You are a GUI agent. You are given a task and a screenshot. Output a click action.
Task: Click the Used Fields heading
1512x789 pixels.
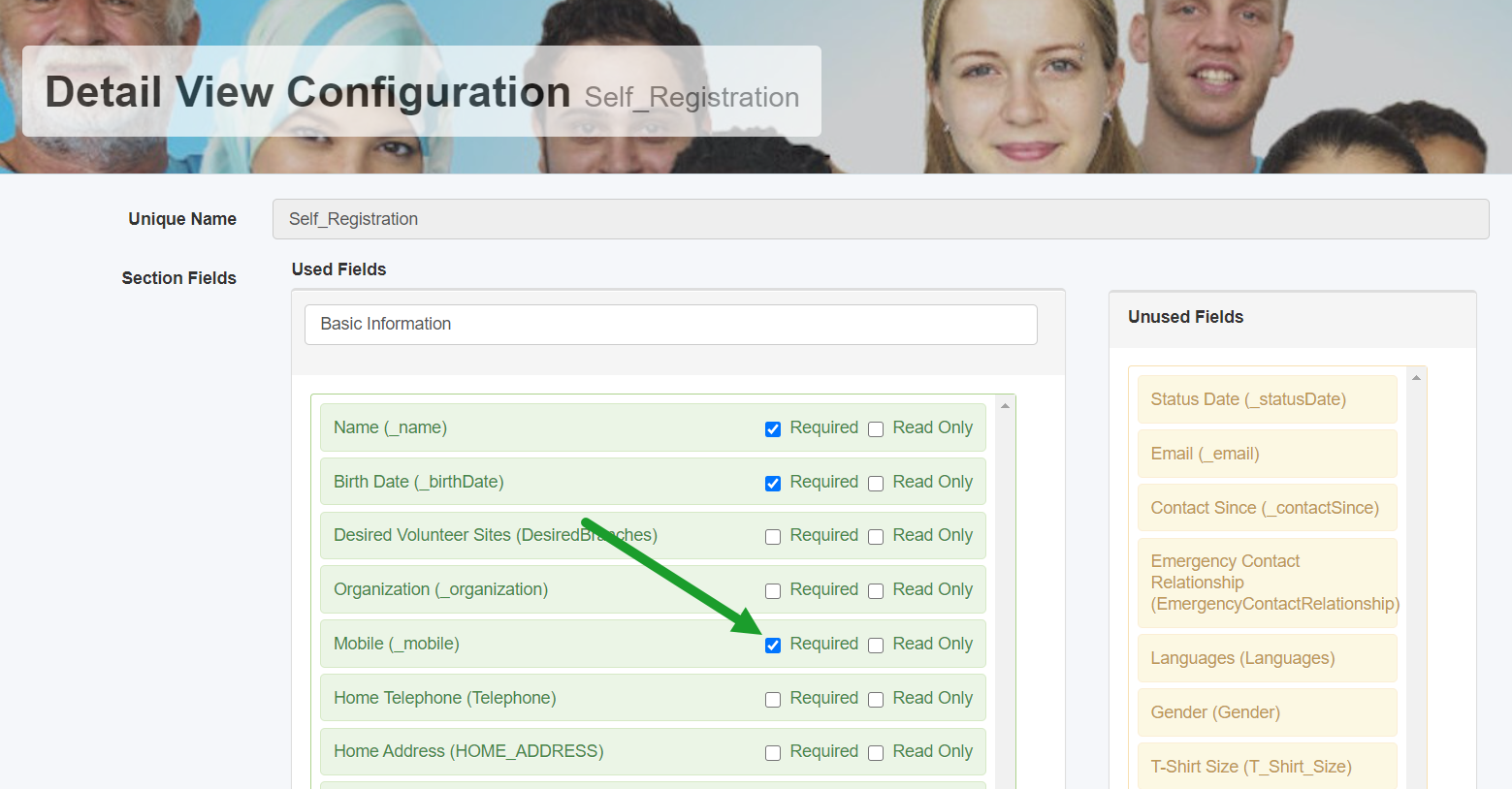(x=338, y=269)
